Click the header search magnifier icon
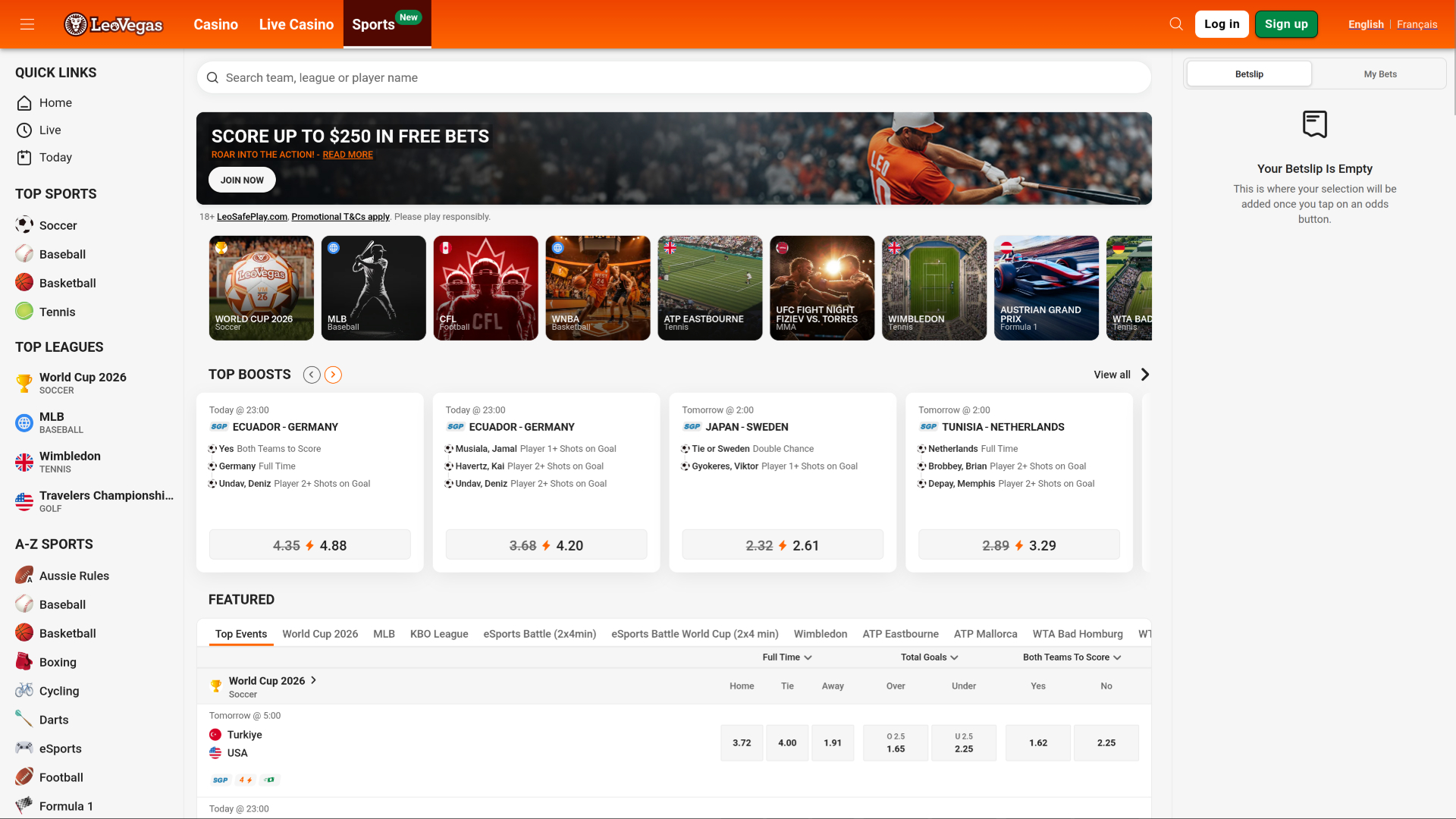This screenshot has height=819, width=1456. (1176, 24)
